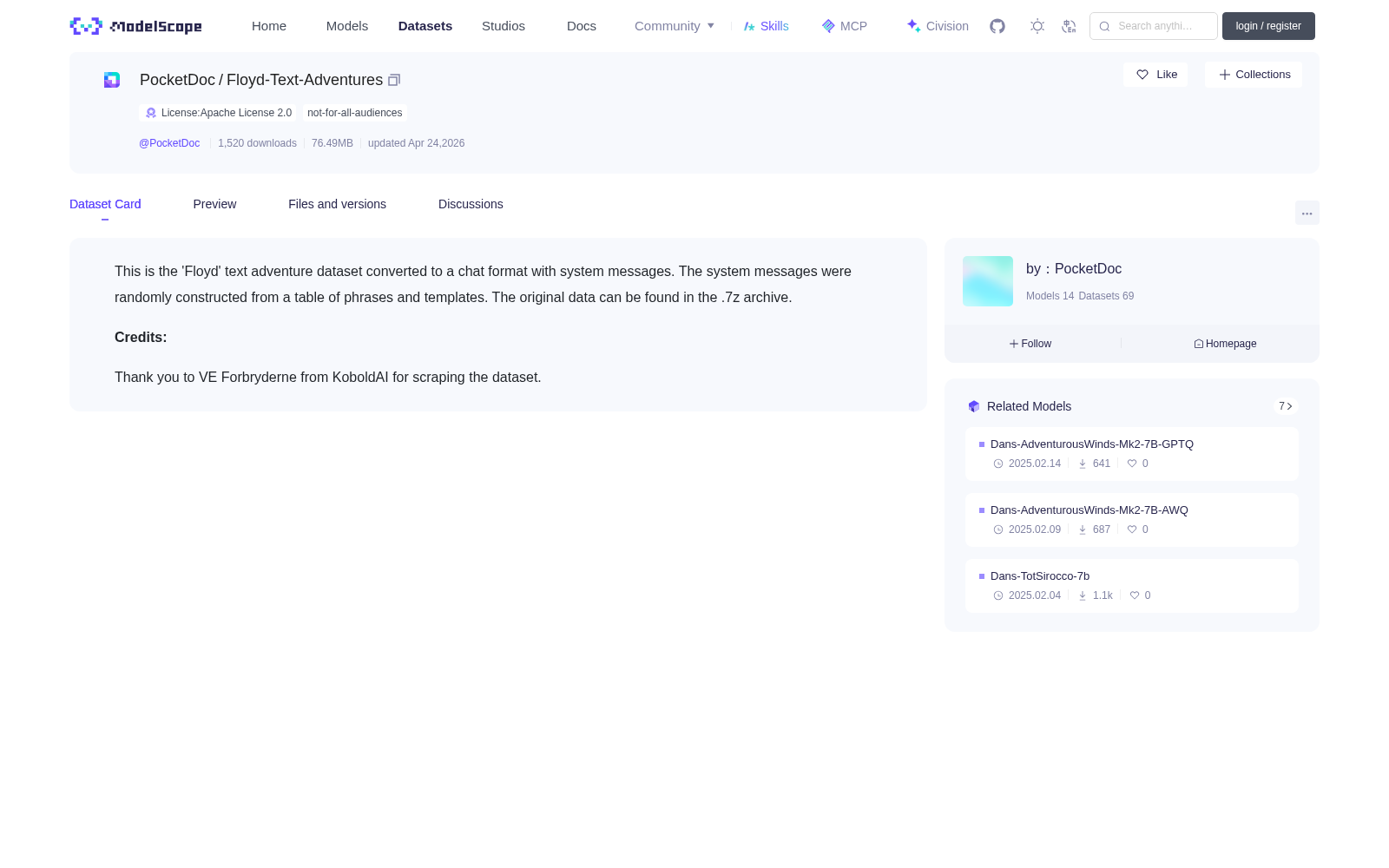Click the plus icon on Collections
The width and height of the screenshot is (1389, 868).
[1225, 75]
